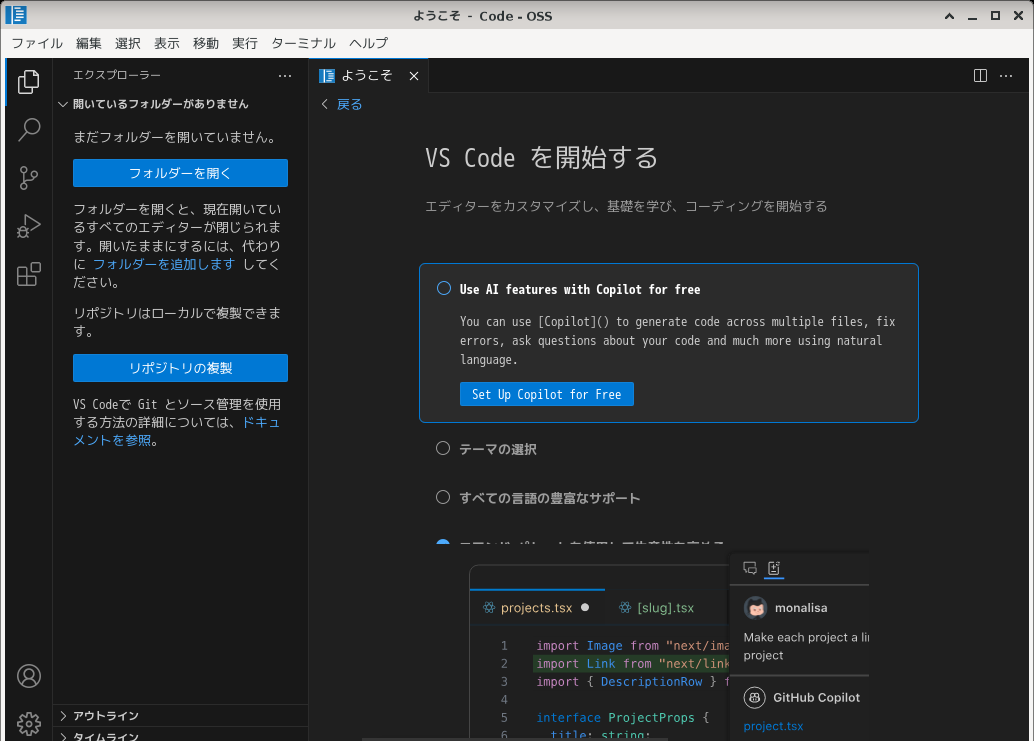Image resolution: width=1034 pixels, height=741 pixels.
Task: Click the 戻る link
Action: (350, 104)
